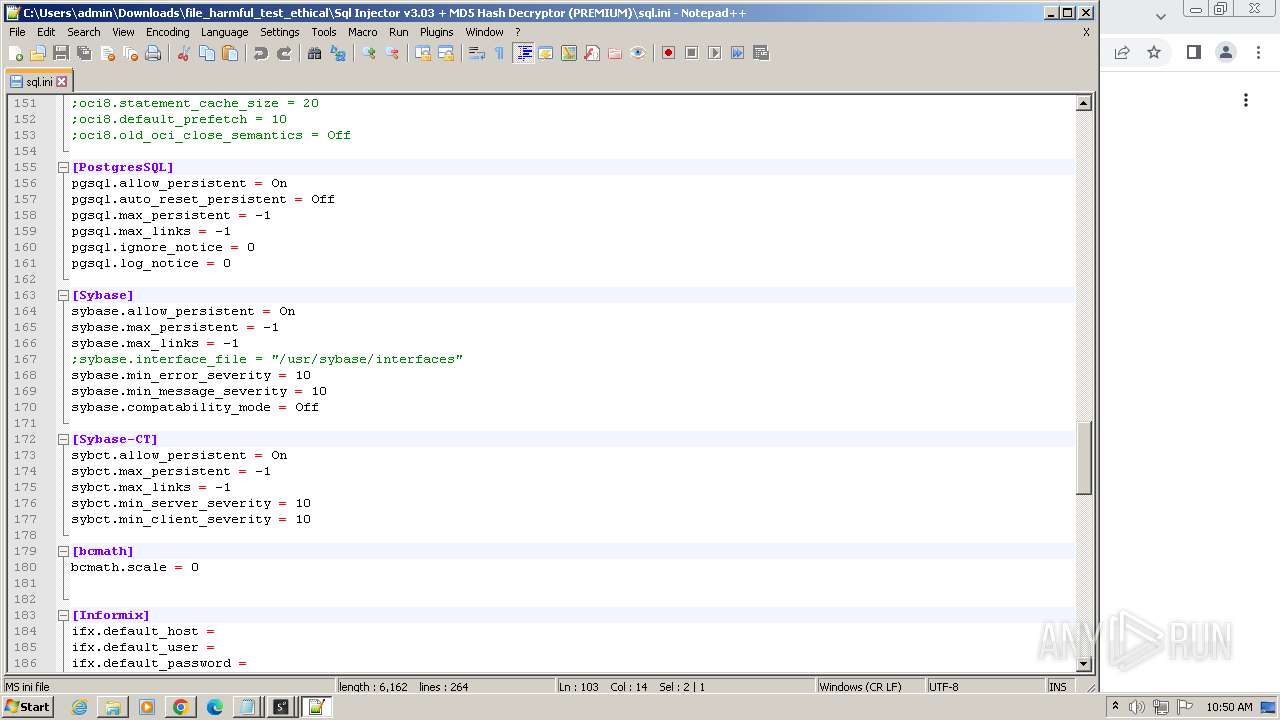Toggle show all characters pilcrow icon
Screen dimensions: 1280x720
coord(500,53)
